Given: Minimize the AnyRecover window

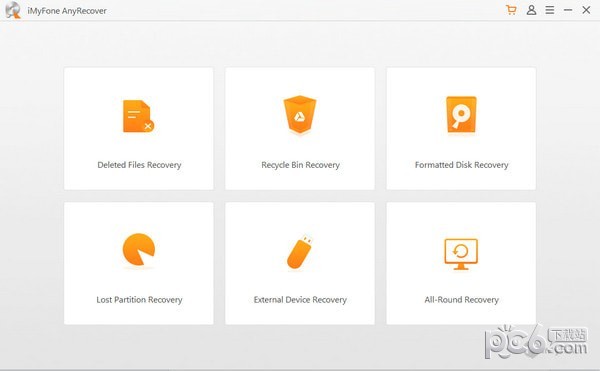Looking at the screenshot, I should (568, 10).
